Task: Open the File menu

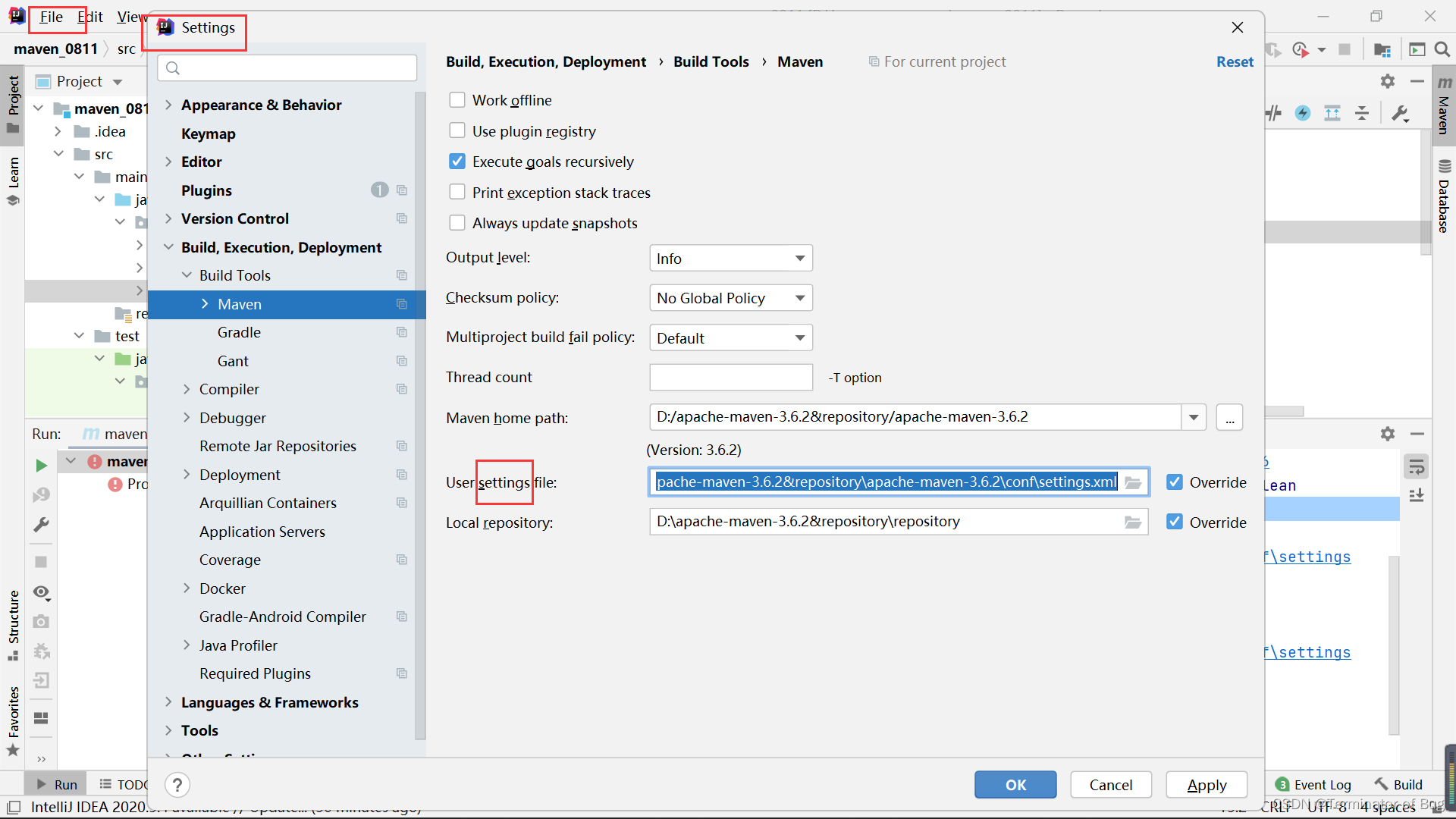Action: [51, 17]
